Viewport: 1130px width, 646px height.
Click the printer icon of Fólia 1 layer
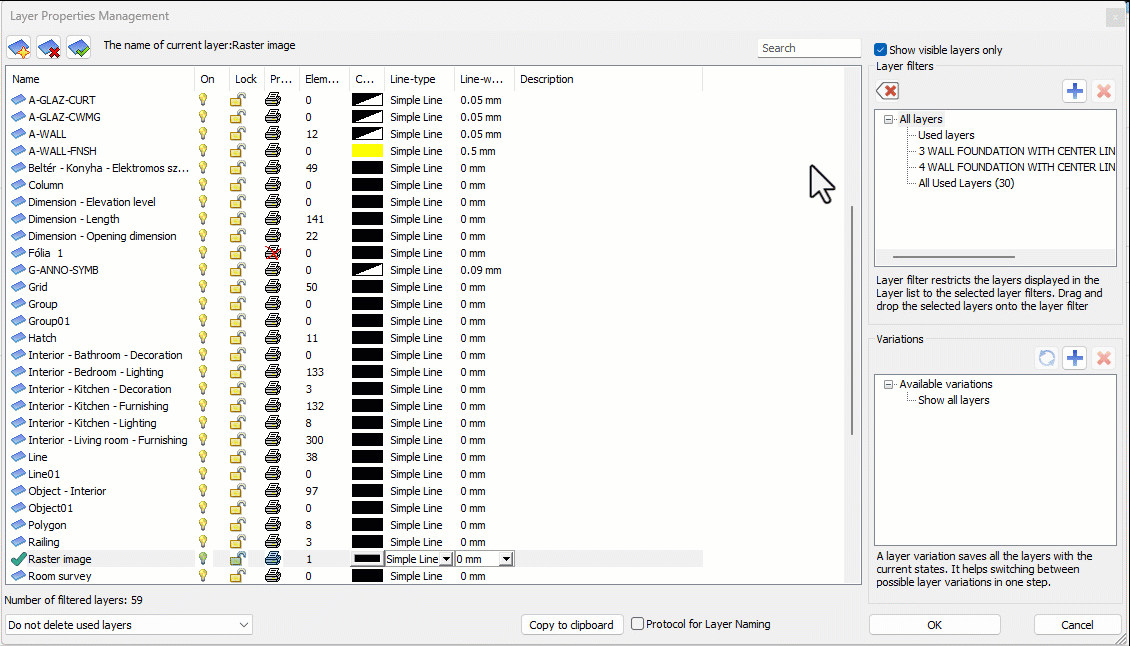[x=272, y=253]
